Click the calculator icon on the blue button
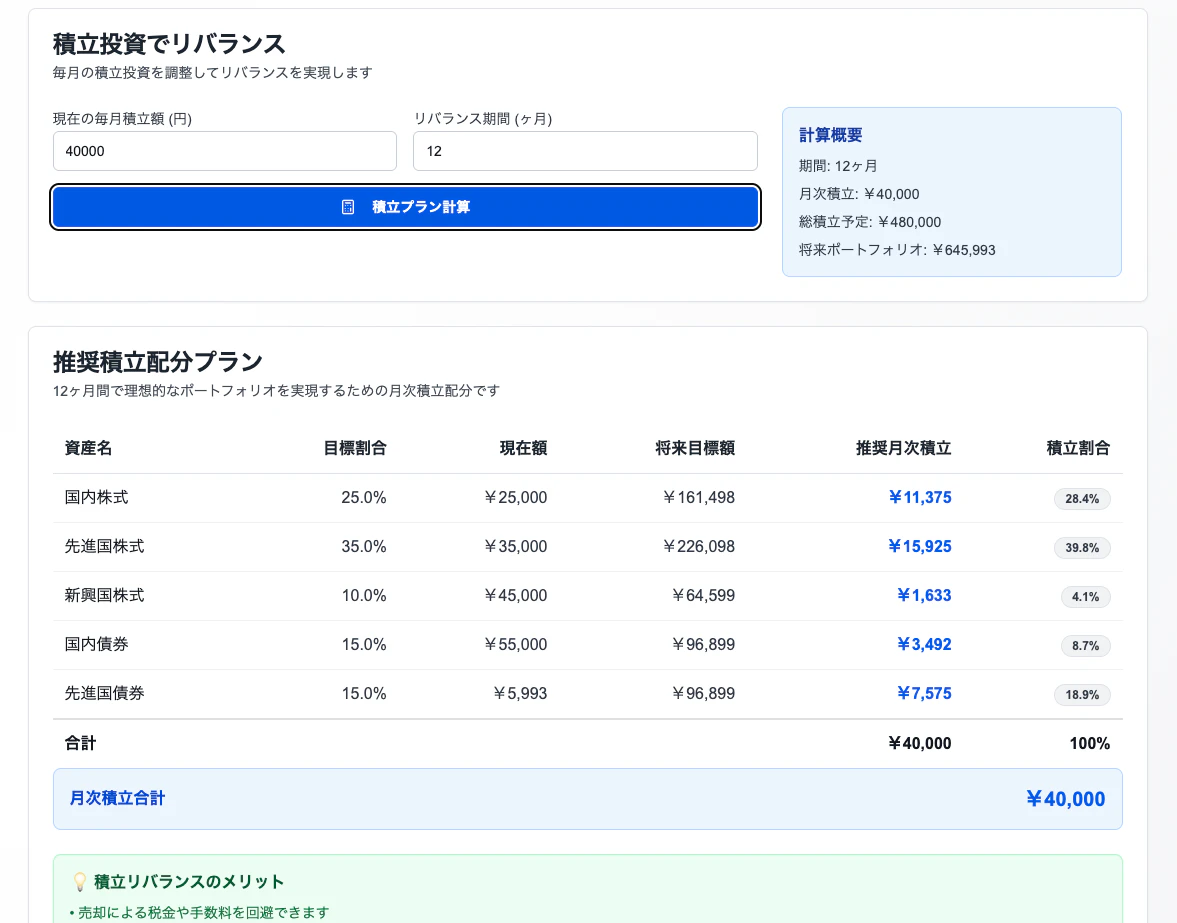Viewport: 1177px width, 923px height. pyautogui.click(x=347, y=207)
